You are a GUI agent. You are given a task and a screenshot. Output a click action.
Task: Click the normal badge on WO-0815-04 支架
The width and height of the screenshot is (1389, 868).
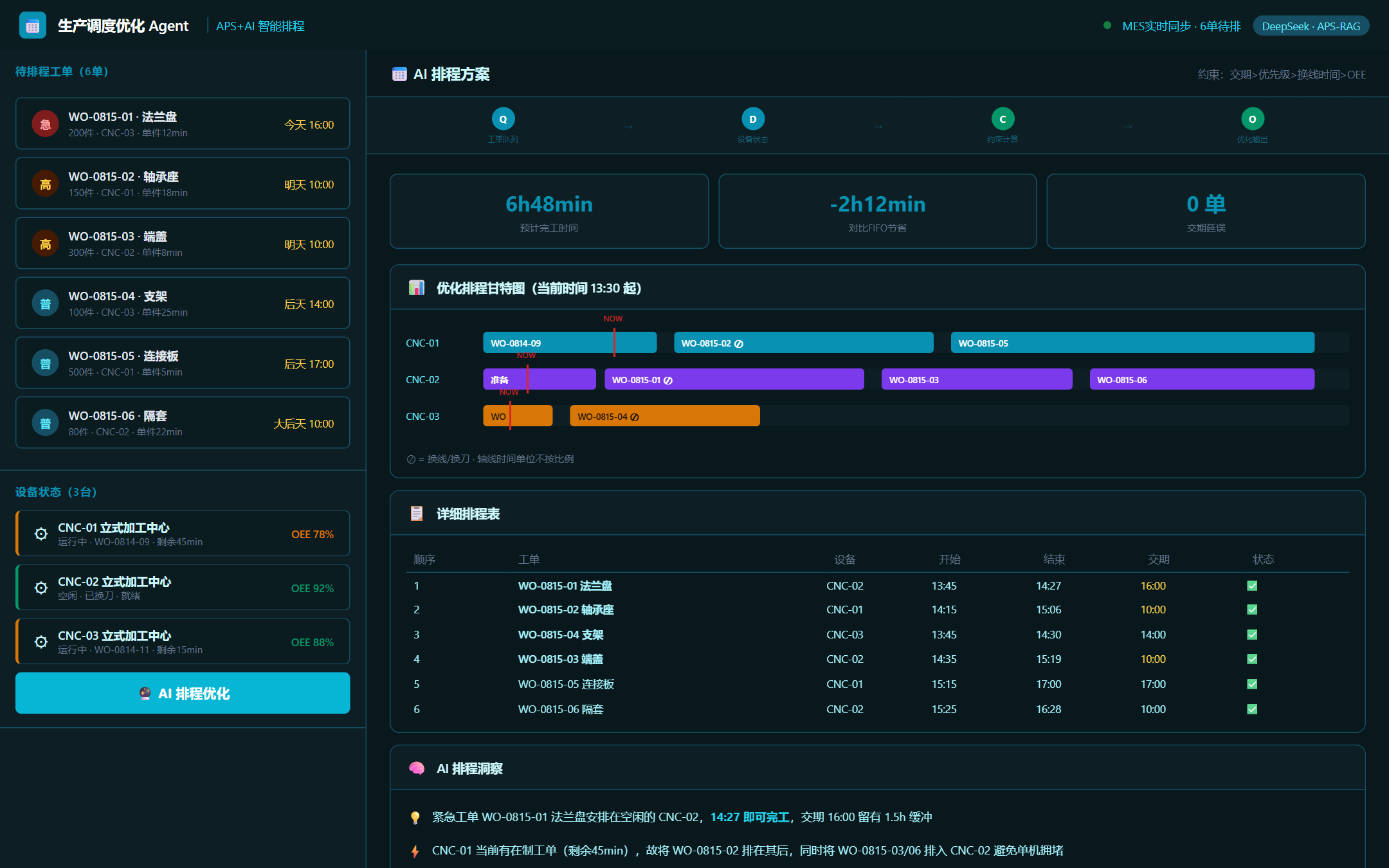(x=45, y=303)
